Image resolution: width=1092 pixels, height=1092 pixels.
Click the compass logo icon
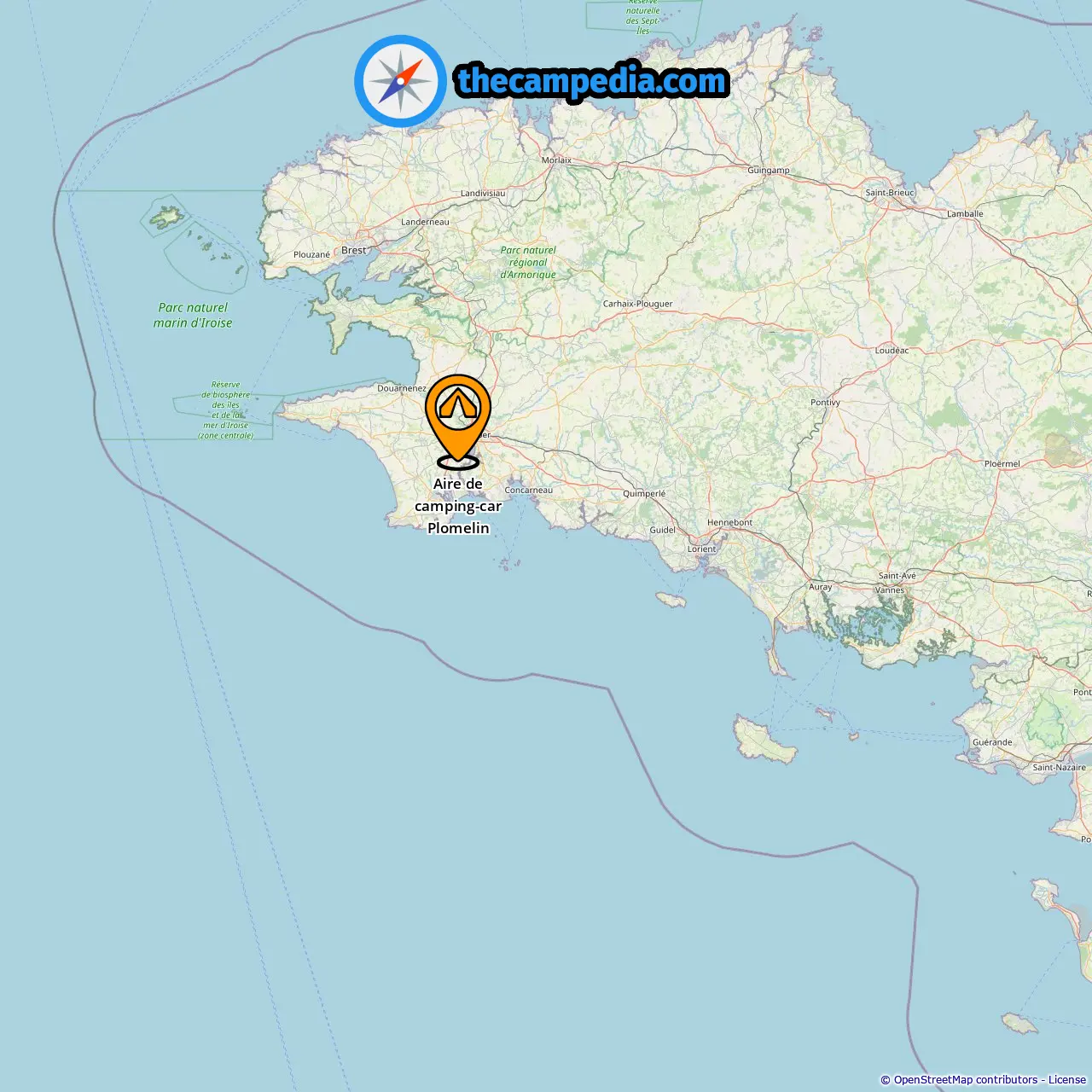point(400,81)
